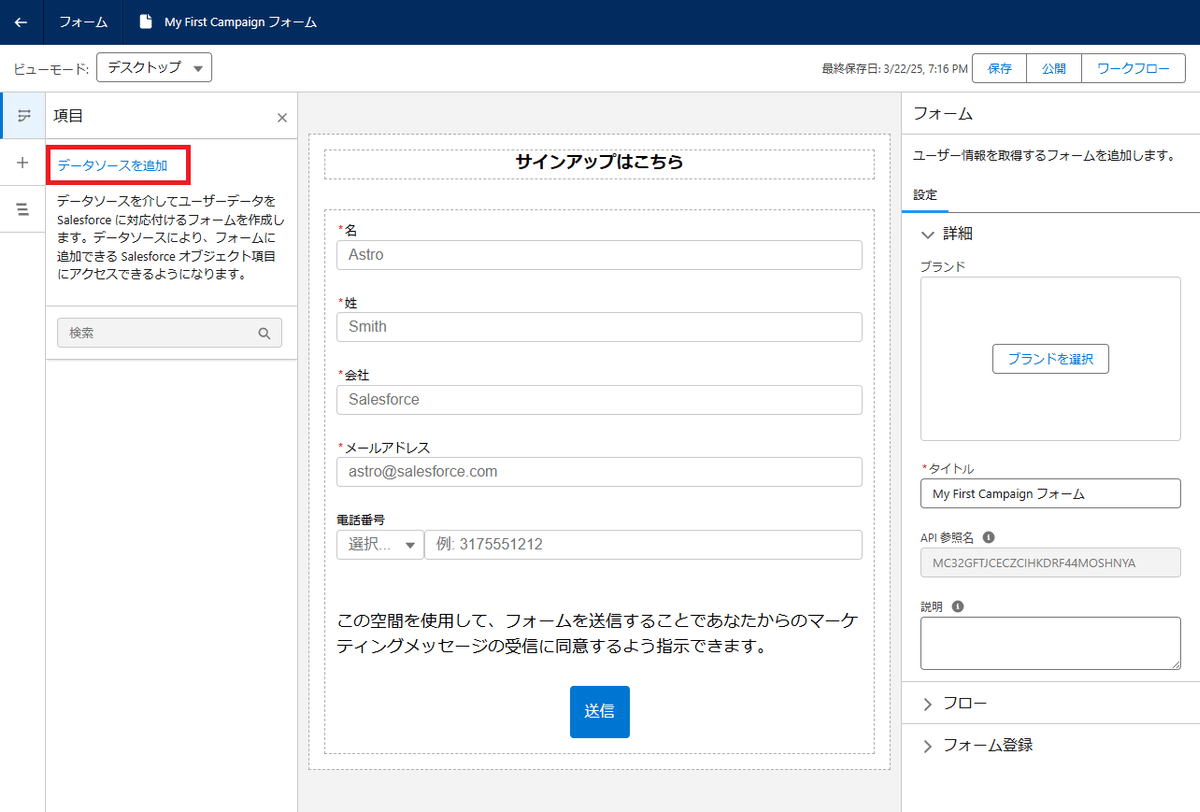1200x812 pixels.
Task: Click the 最終保存日 timestamp text
Action: coord(894,69)
